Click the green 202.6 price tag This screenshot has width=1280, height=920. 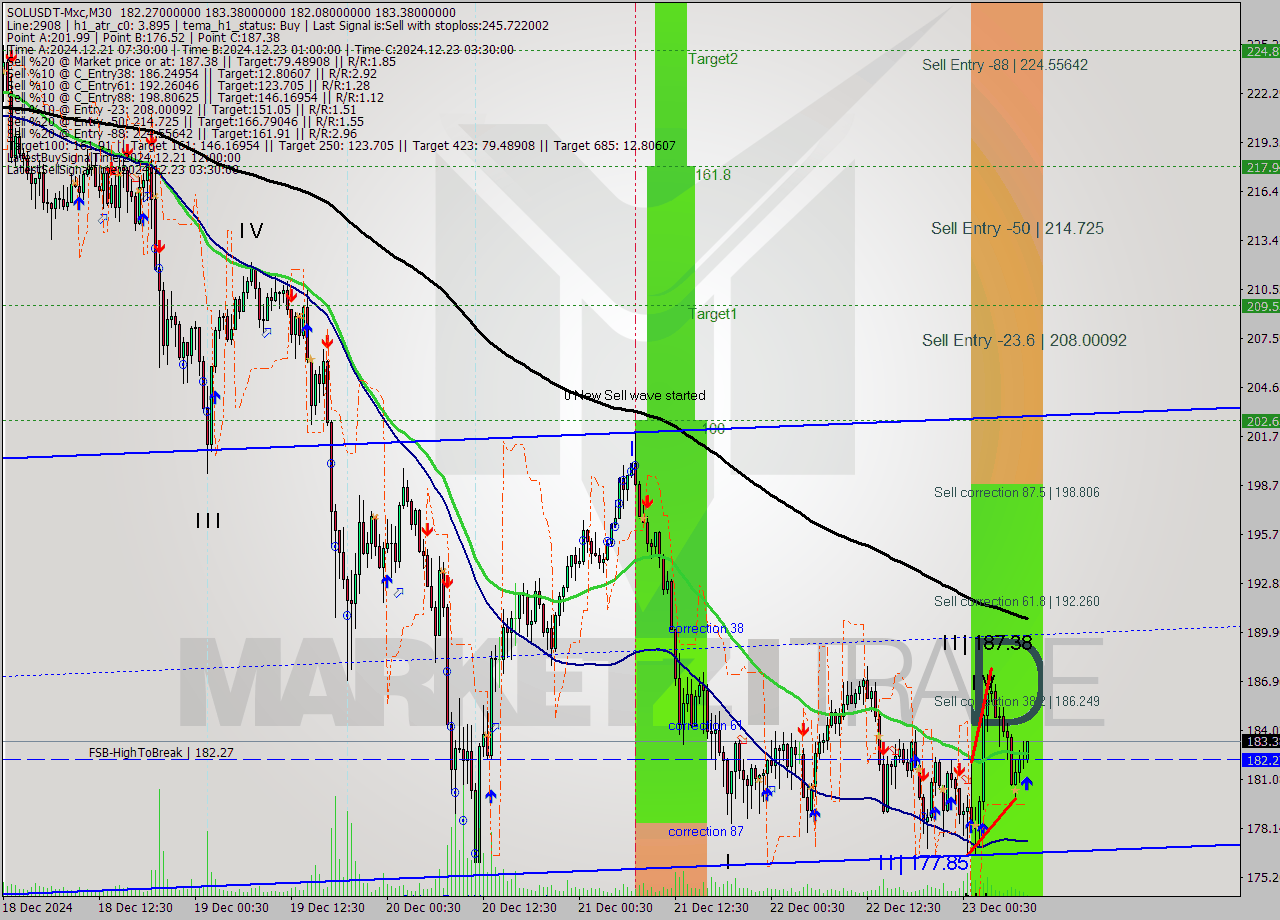click(x=1260, y=421)
